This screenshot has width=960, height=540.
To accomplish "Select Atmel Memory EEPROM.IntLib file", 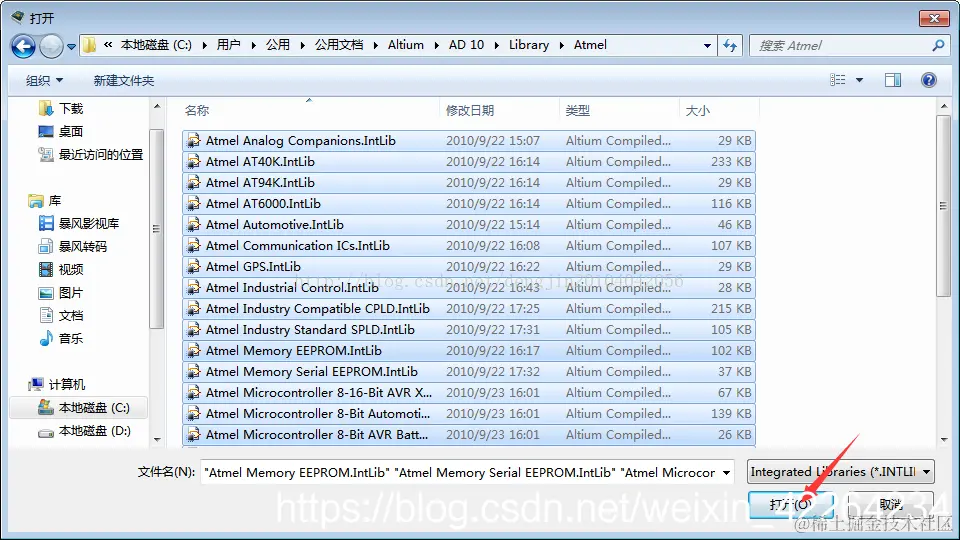I will click(468, 350).
